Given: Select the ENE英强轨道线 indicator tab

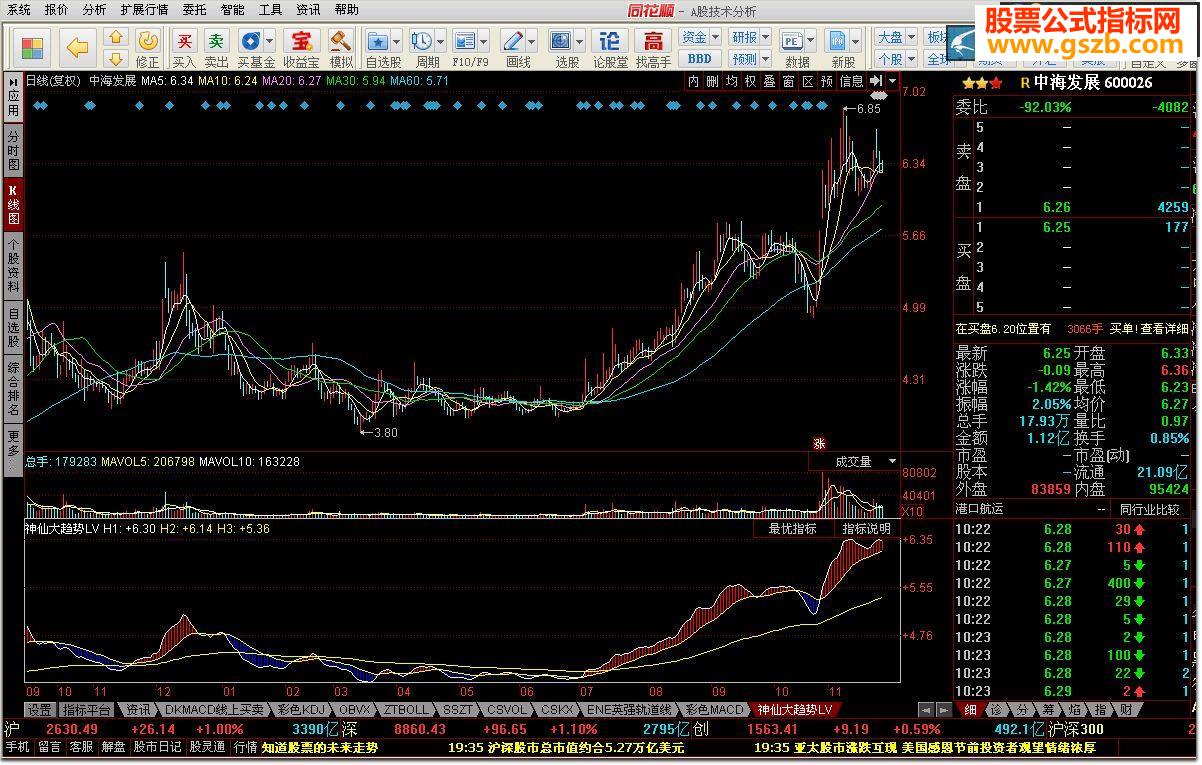Looking at the screenshot, I should pyautogui.click(x=630, y=709).
